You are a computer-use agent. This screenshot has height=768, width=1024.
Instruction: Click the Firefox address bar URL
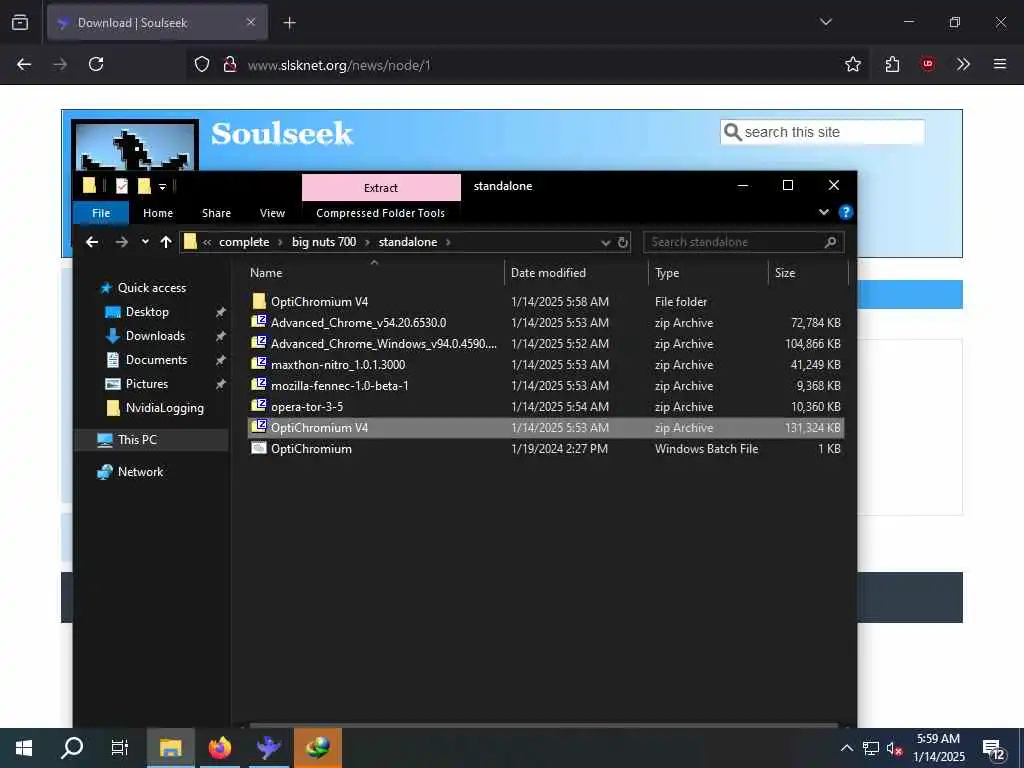[x=339, y=65]
